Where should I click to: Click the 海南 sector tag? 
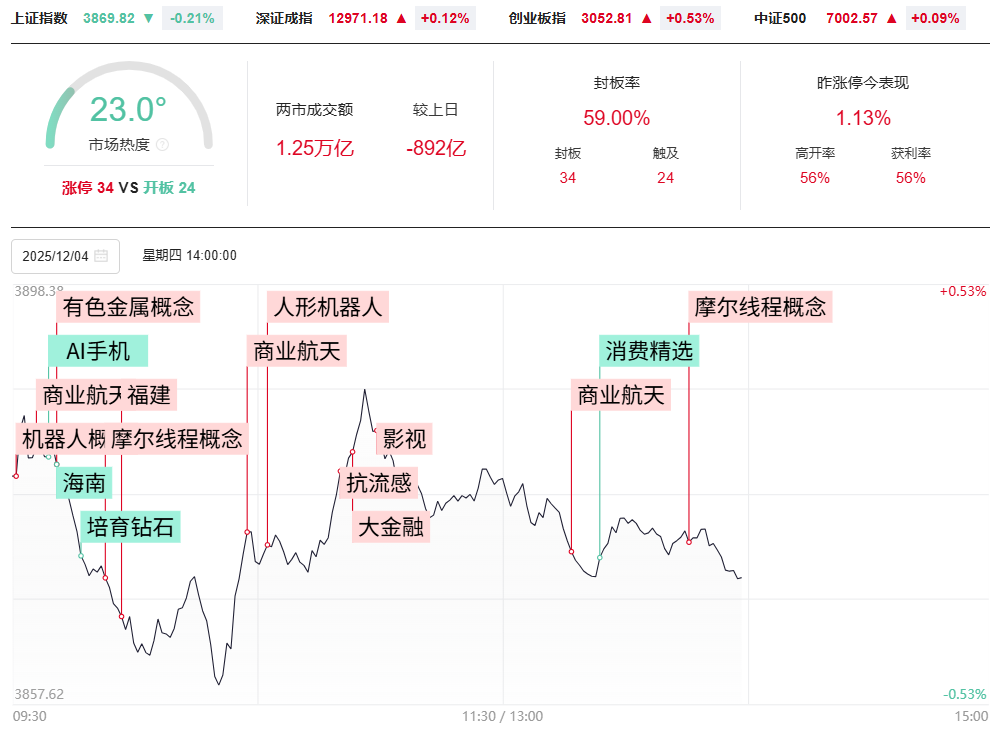pos(84,484)
